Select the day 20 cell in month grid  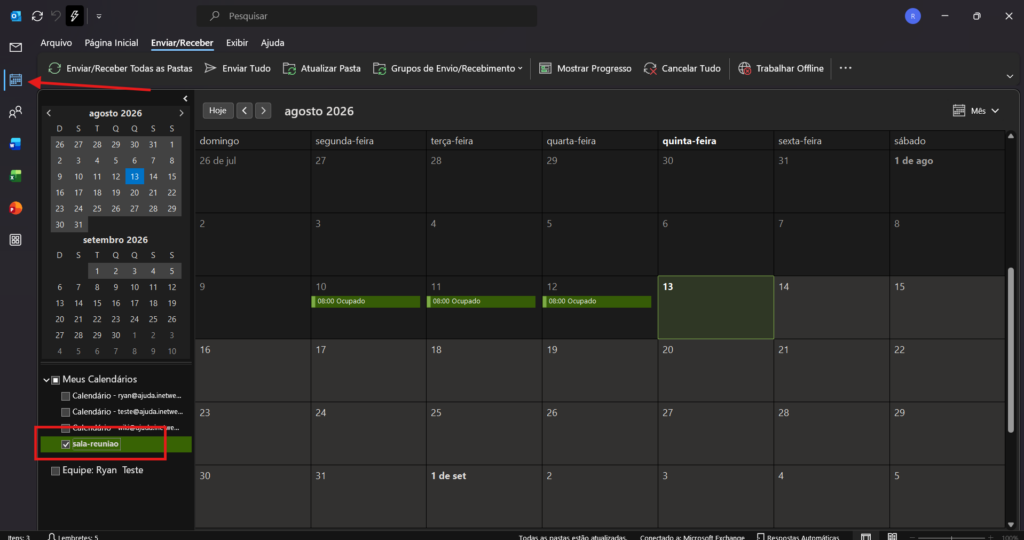[x=716, y=370]
